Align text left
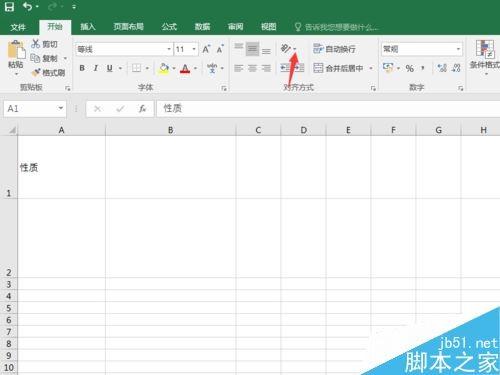The image size is (500, 375). [x=239, y=68]
